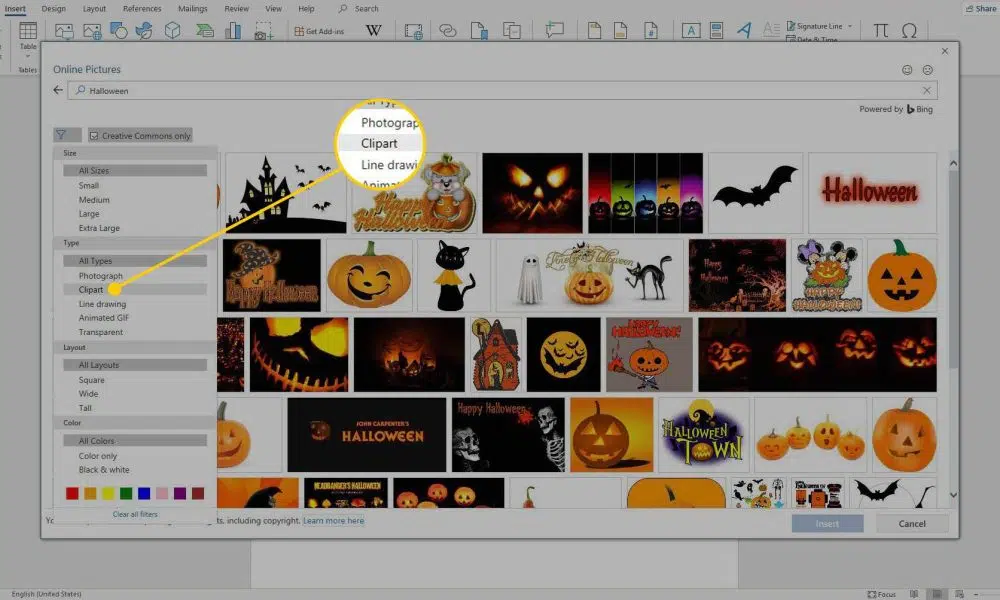Open the Shapes gallery icon
Image resolution: width=1000 pixels, height=600 pixels.
coord(119,30)
